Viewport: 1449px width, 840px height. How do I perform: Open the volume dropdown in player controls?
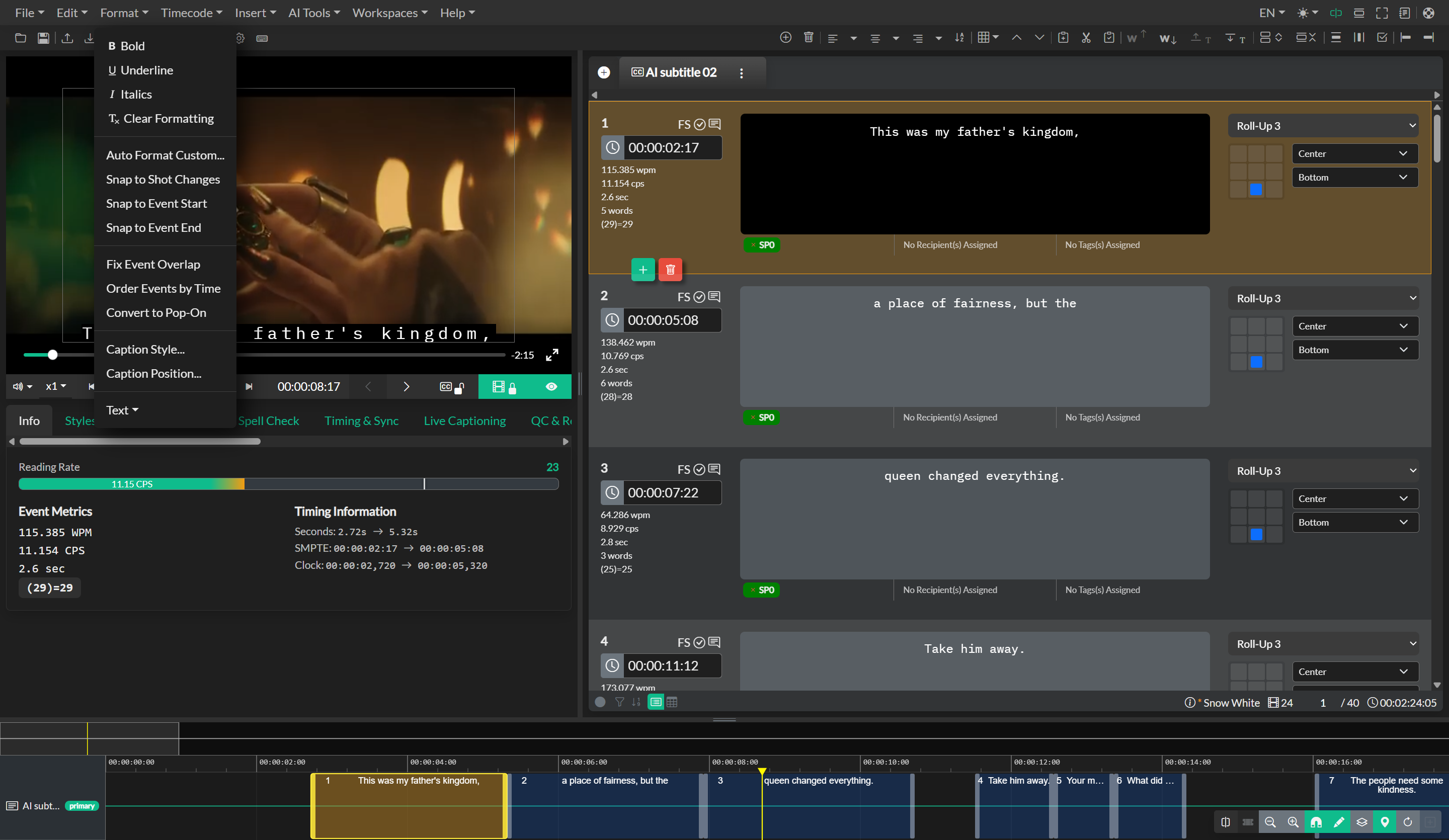tap(23, 386)
